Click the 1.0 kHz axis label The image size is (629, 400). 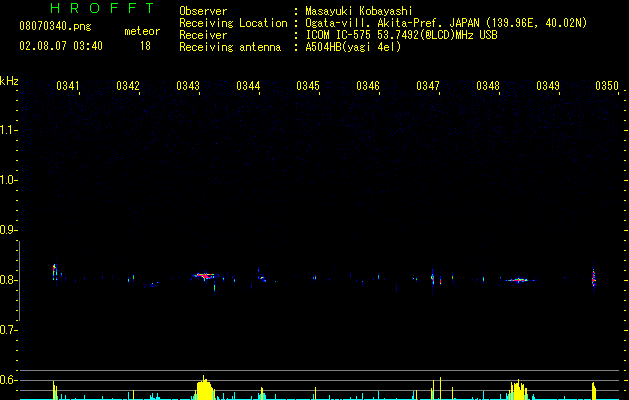8,180
